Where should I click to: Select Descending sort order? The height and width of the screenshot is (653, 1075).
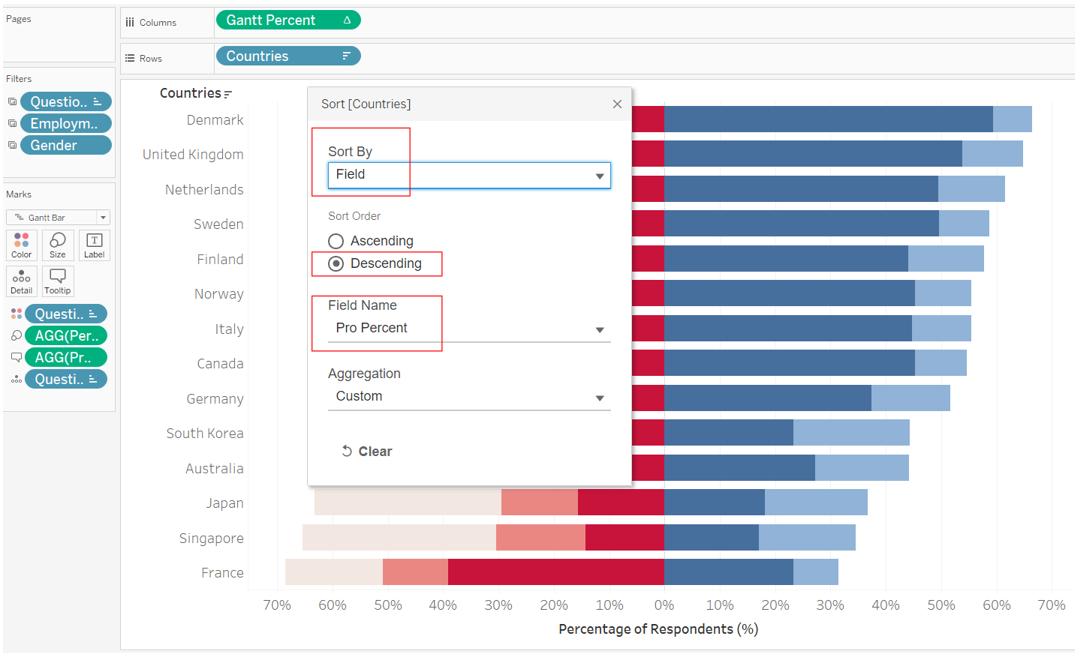tap(336, 264)
